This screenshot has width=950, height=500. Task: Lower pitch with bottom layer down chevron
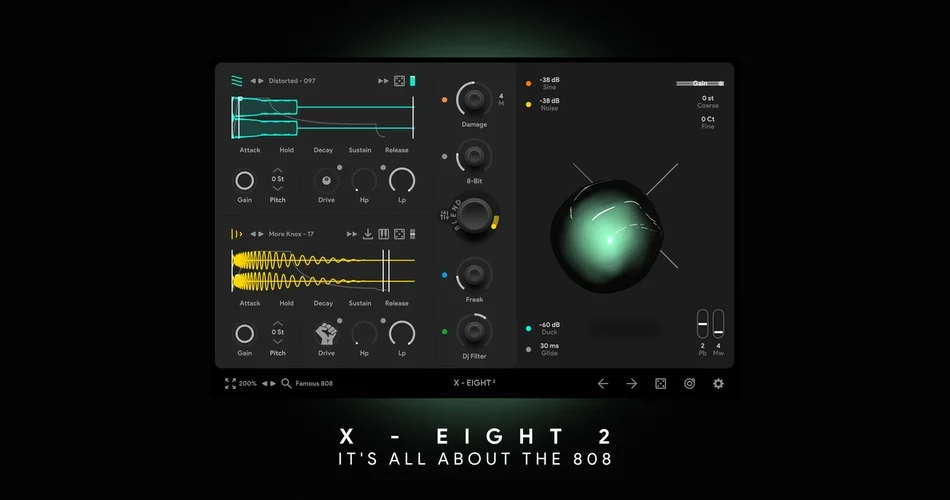pyautogui.click(x=277, y=341)
